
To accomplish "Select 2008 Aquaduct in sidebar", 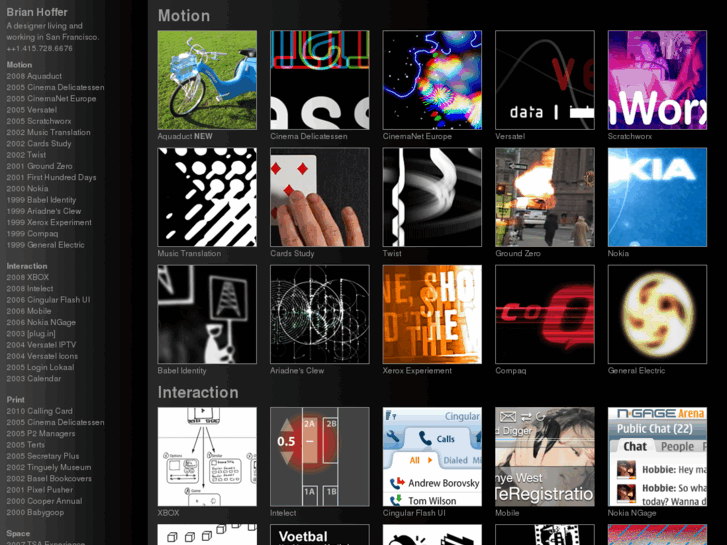I will click(x=34, y=76).
